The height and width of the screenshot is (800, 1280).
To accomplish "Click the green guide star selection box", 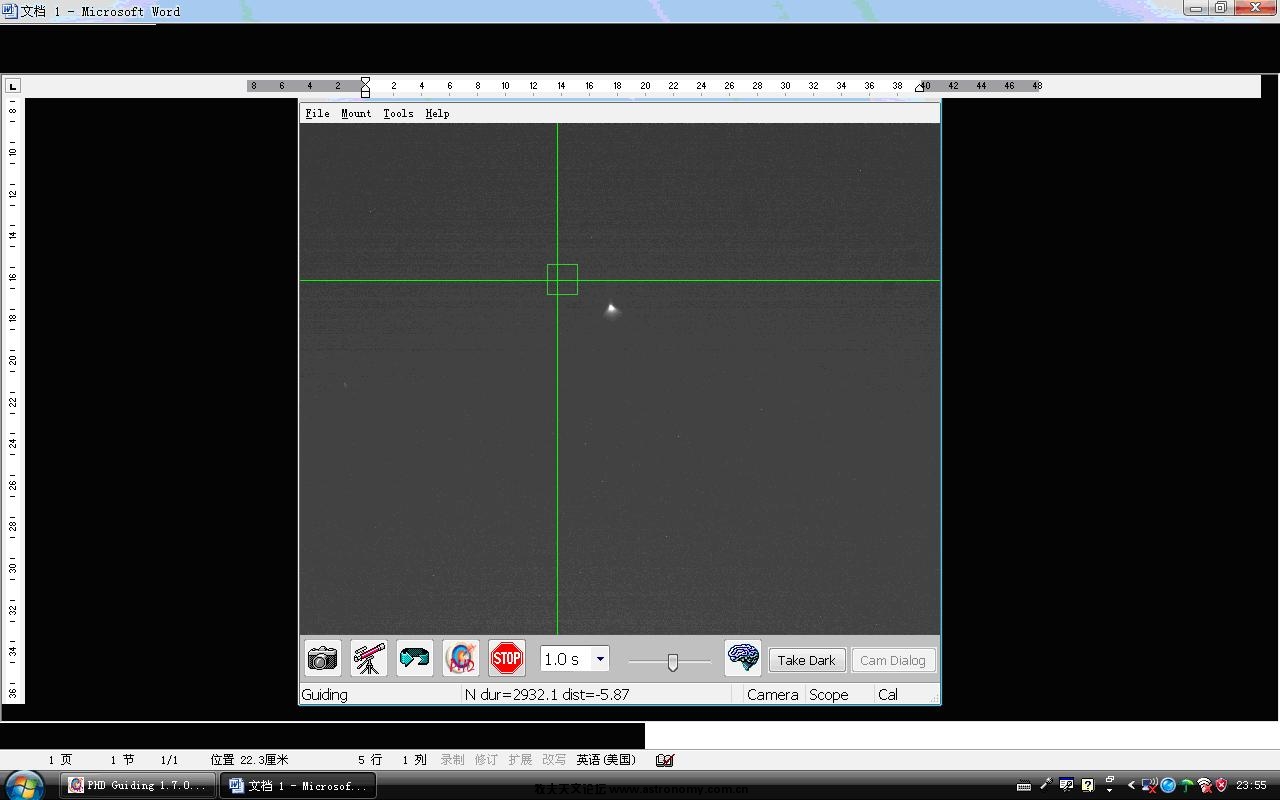I will click(562, 279).
